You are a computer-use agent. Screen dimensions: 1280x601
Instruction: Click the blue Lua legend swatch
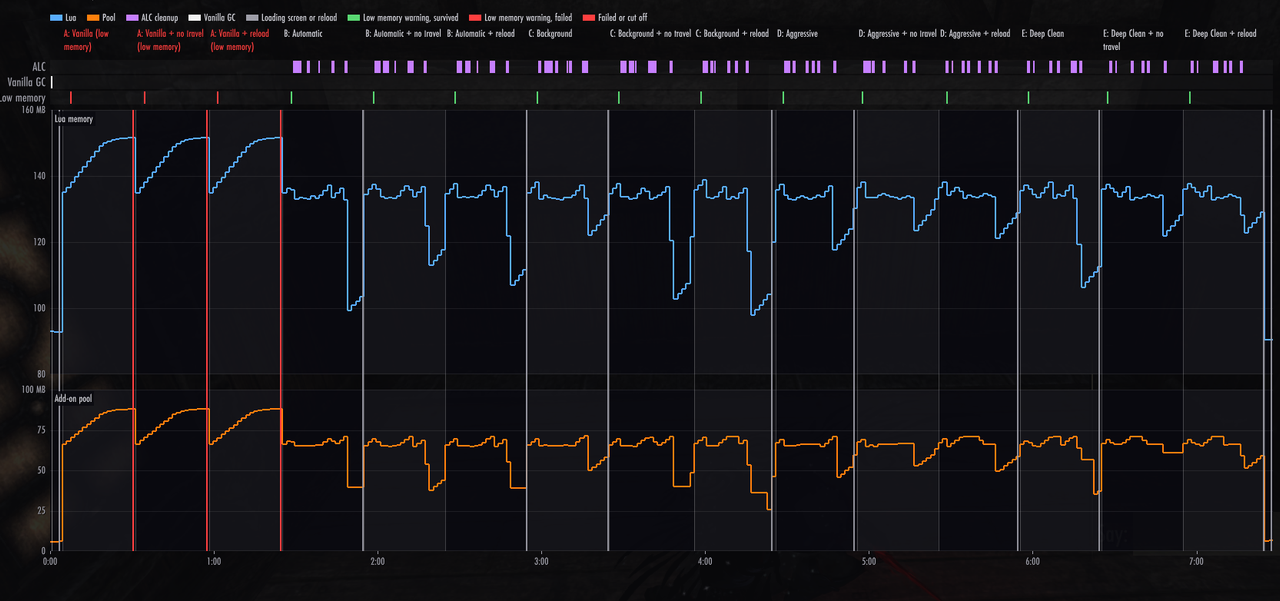(x=55, y=18)
